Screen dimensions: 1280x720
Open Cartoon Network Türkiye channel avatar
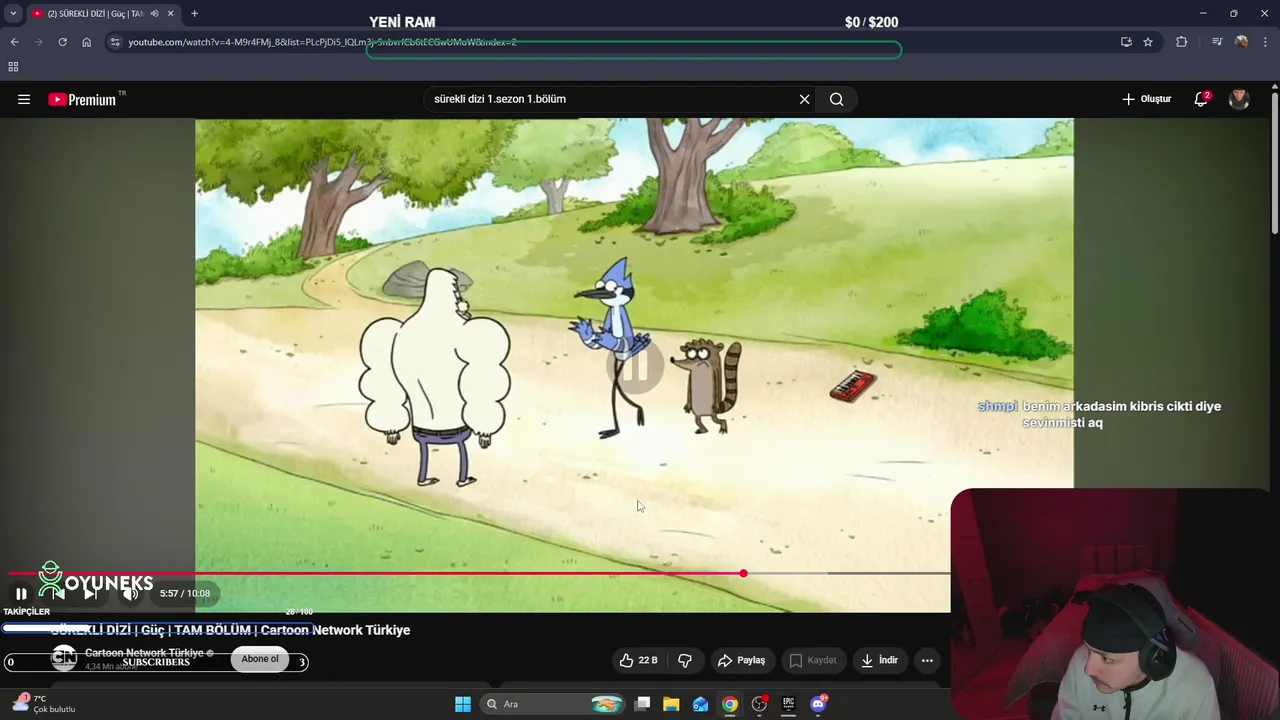pyautogui.click(x=64, y=657)
